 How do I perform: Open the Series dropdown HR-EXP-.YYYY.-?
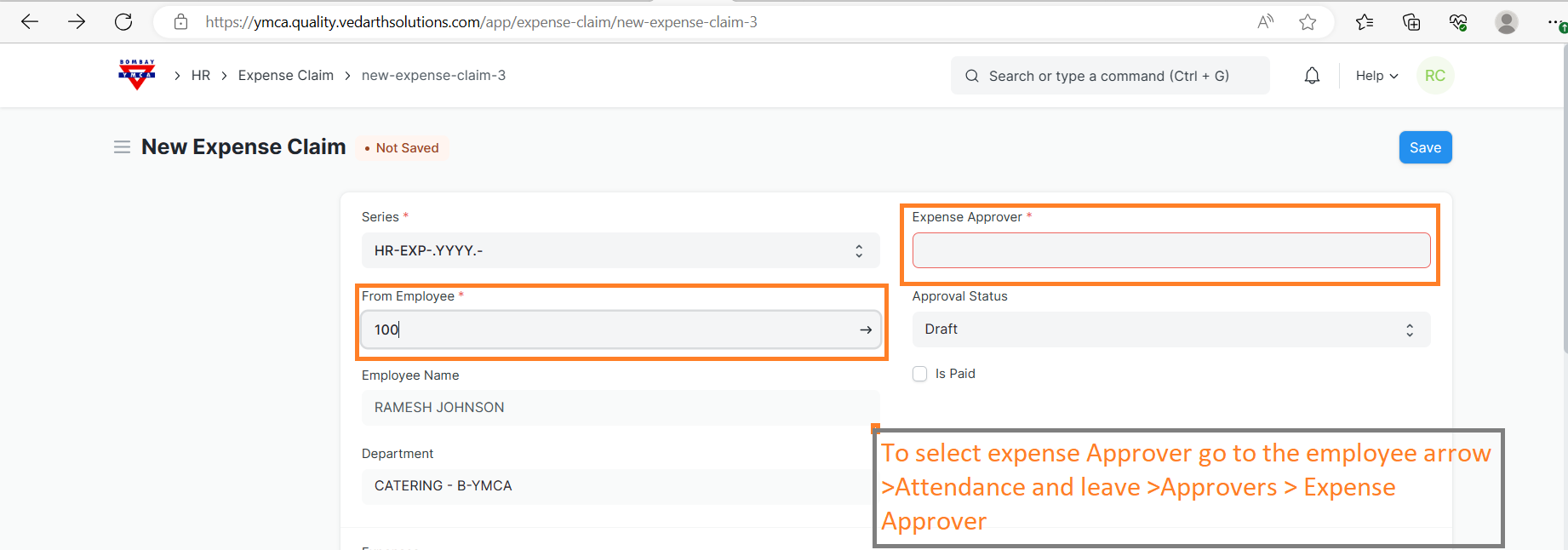[x=620, y=250]
